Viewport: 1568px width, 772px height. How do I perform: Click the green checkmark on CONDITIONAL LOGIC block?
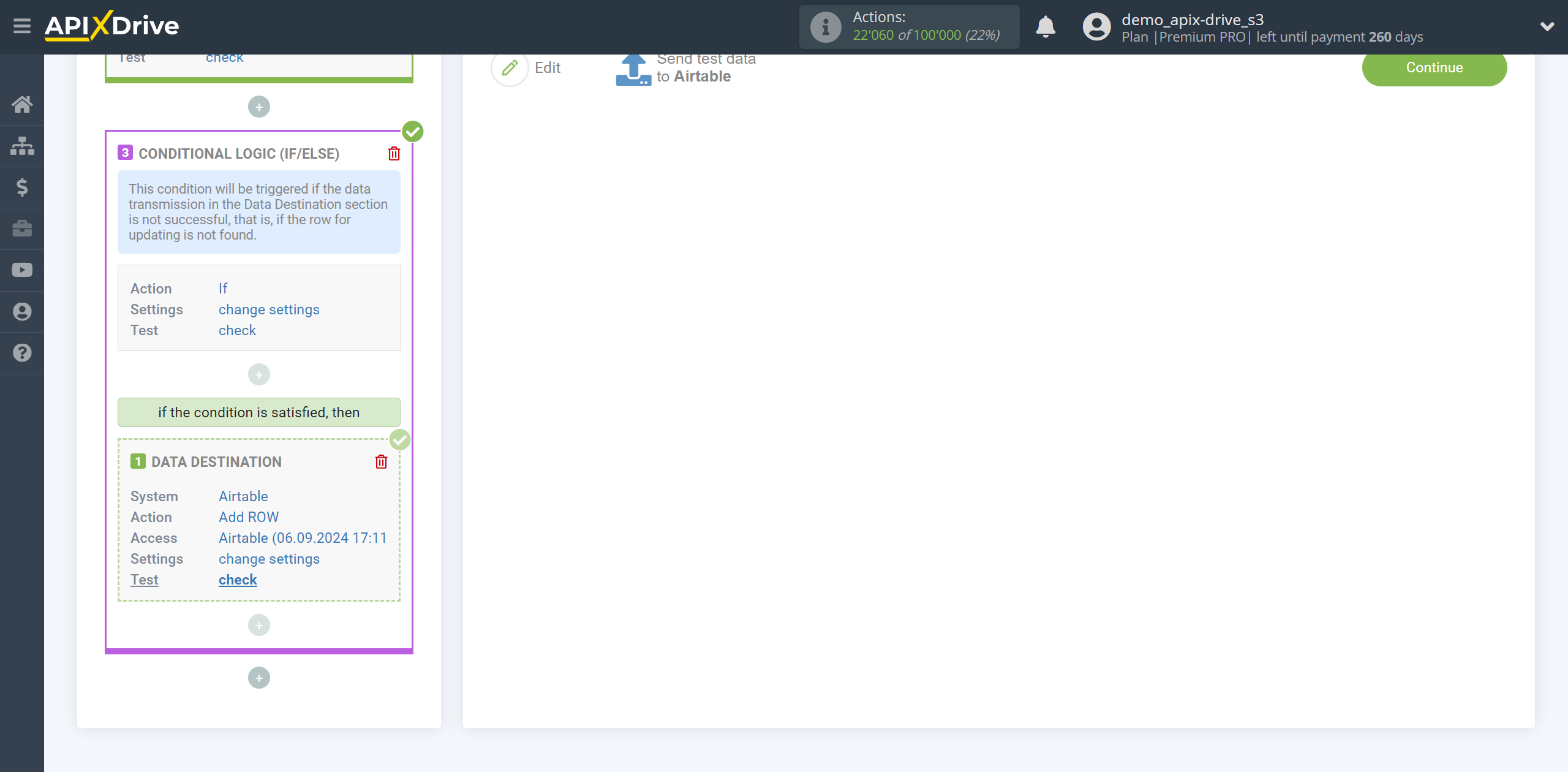pyautogui.click(x=413, y=131)
